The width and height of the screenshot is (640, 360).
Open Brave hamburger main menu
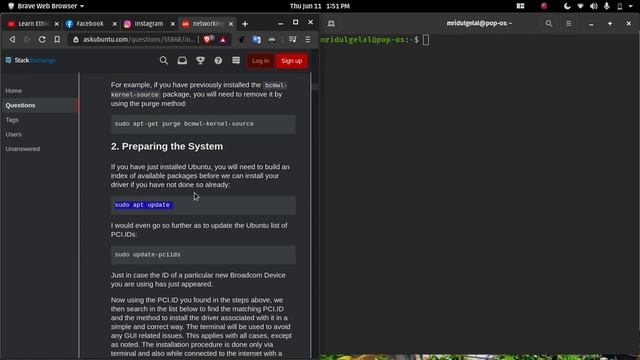pos(308,40)
